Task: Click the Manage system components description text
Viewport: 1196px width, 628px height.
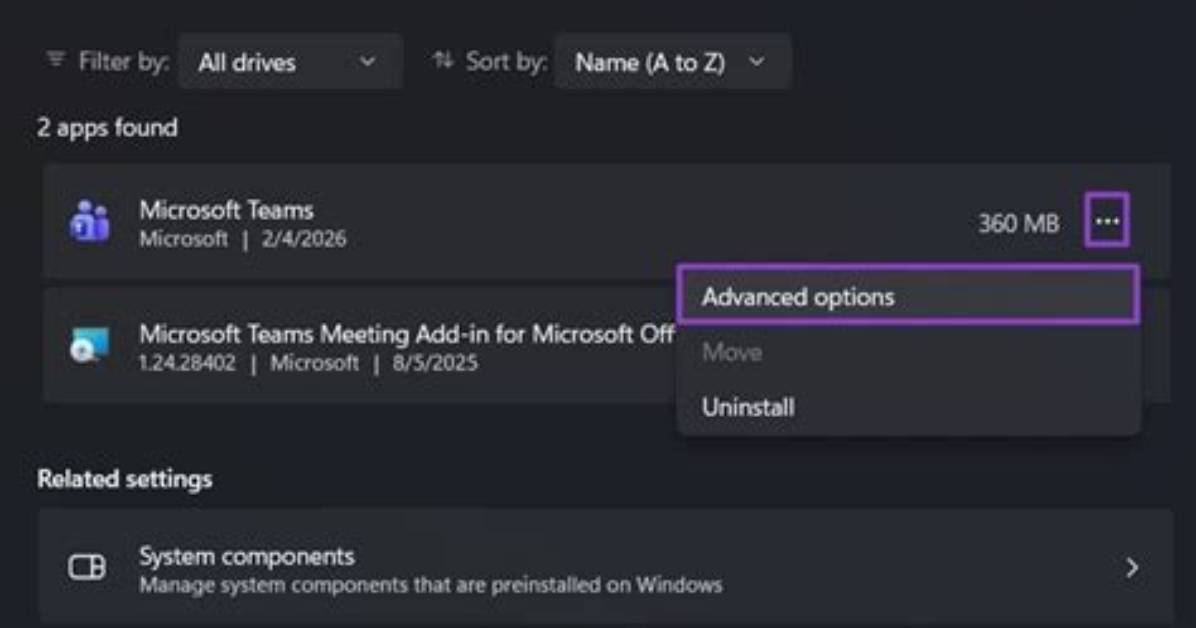Action: pyautogui.click(x=430, y=585)
